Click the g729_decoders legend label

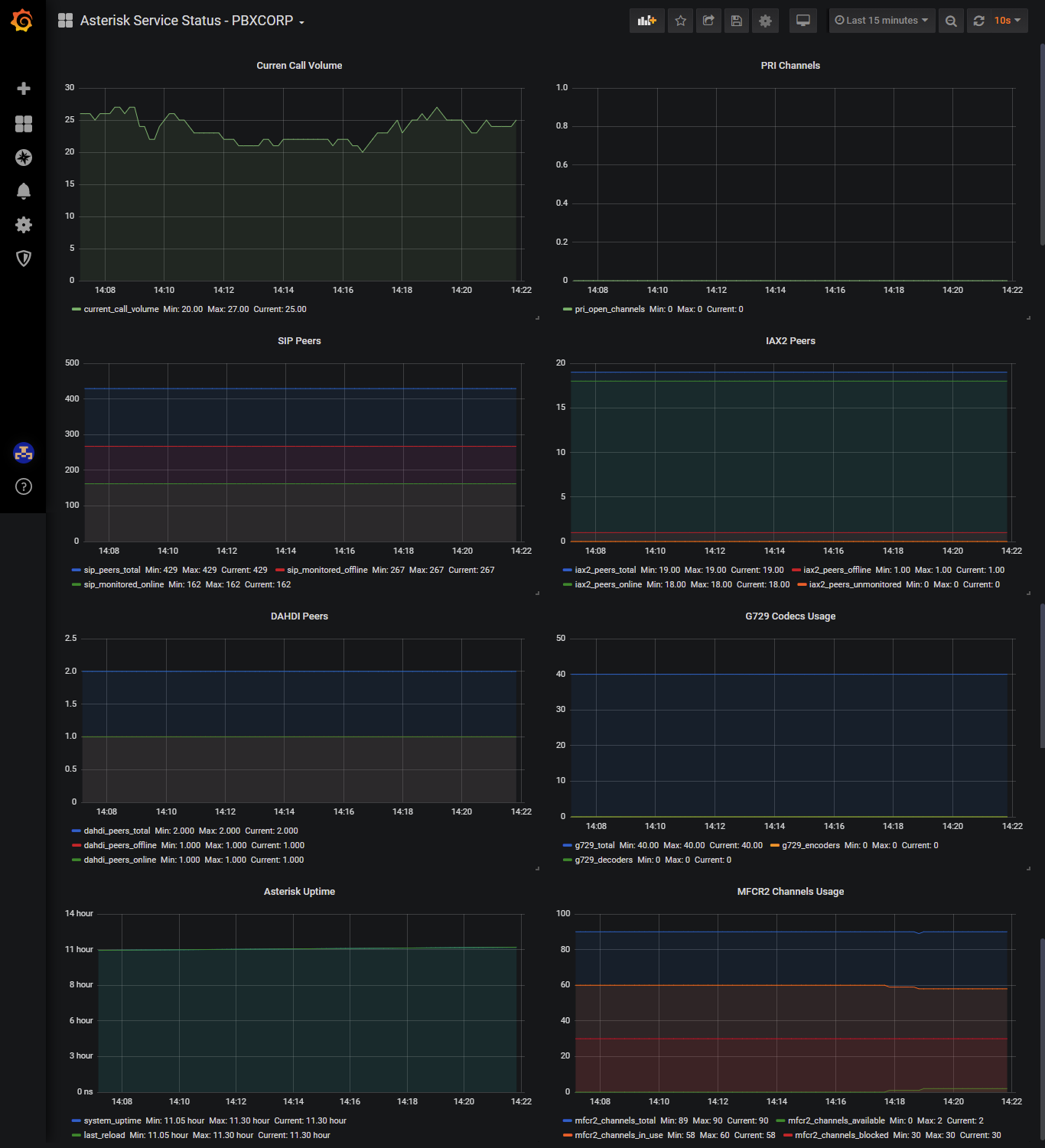click(x=604, y=860)
